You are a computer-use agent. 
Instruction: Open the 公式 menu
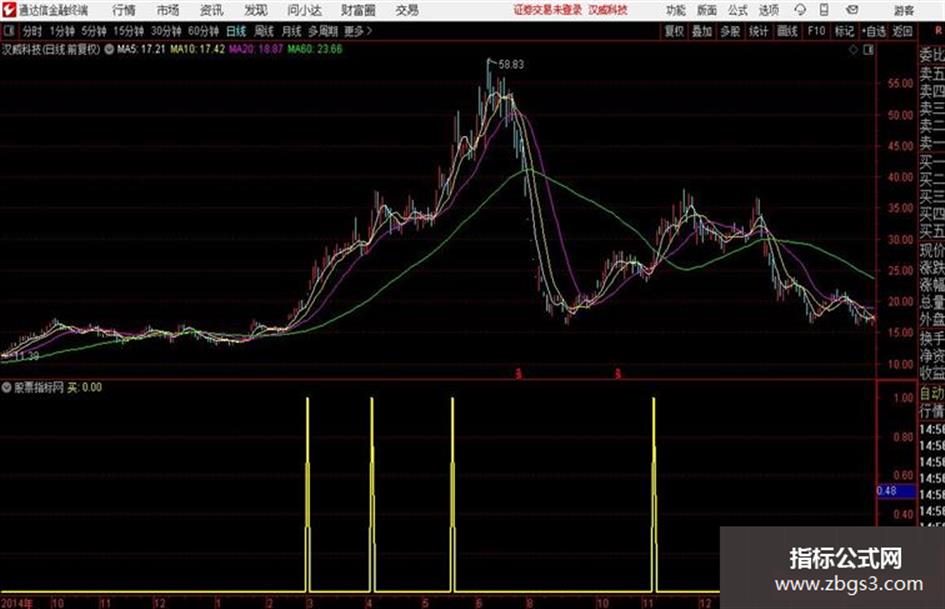738,10
